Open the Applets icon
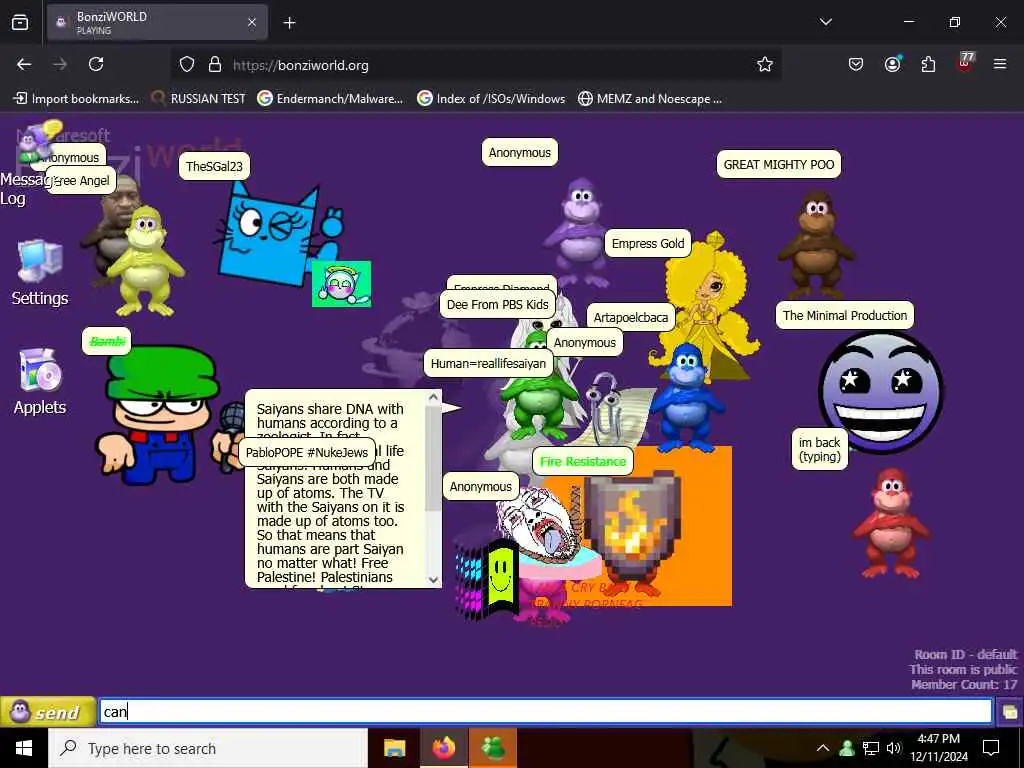This screenshot has width=1024, height=768. click(x=40, y=381)
